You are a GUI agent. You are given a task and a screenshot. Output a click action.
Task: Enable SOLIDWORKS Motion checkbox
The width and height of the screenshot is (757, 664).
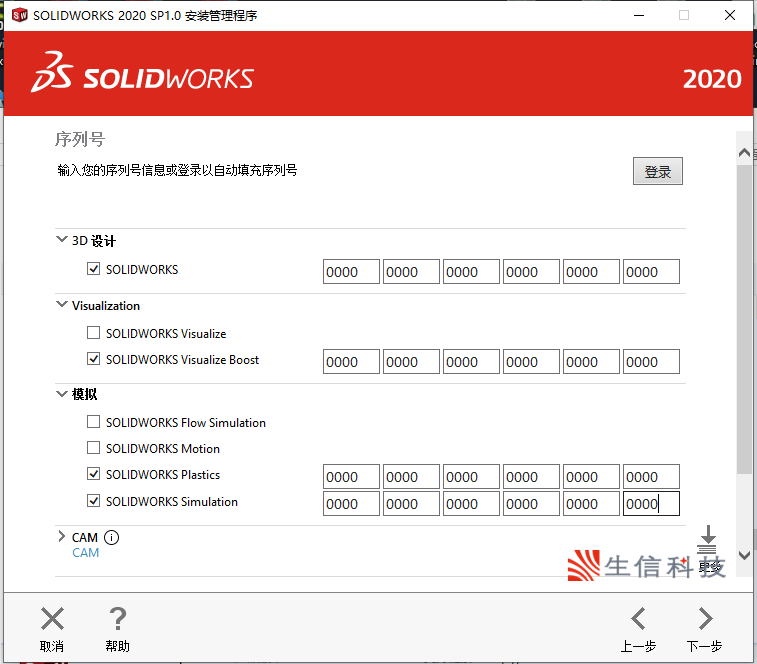pyautogui.click(x=93, y=448)
